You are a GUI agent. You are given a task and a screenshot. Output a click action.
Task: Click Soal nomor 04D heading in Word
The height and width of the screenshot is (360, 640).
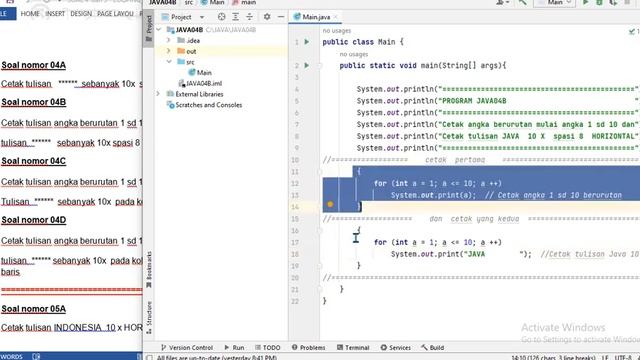tap(33, 220)
